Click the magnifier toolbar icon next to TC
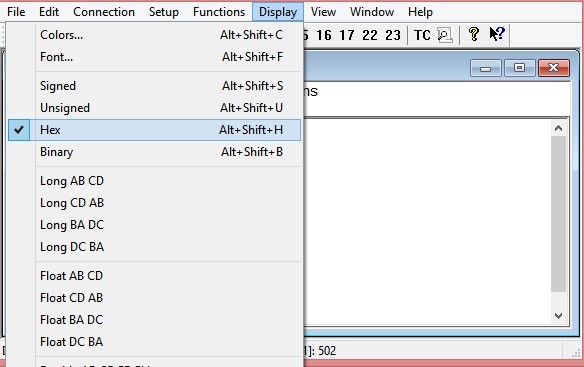 pyautogui.click(x=445, y=35)
